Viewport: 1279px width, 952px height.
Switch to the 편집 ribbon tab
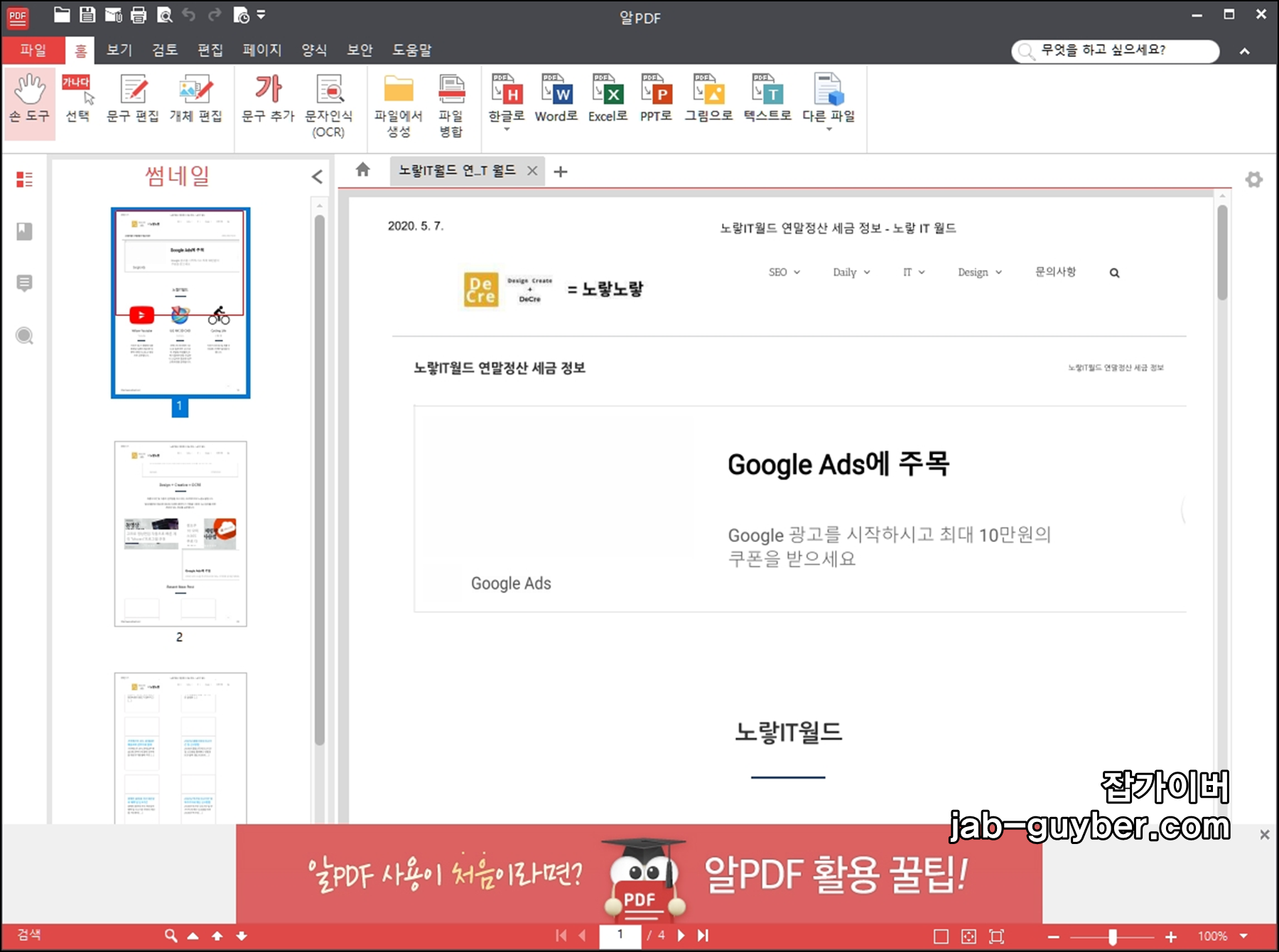coord(210,50)
